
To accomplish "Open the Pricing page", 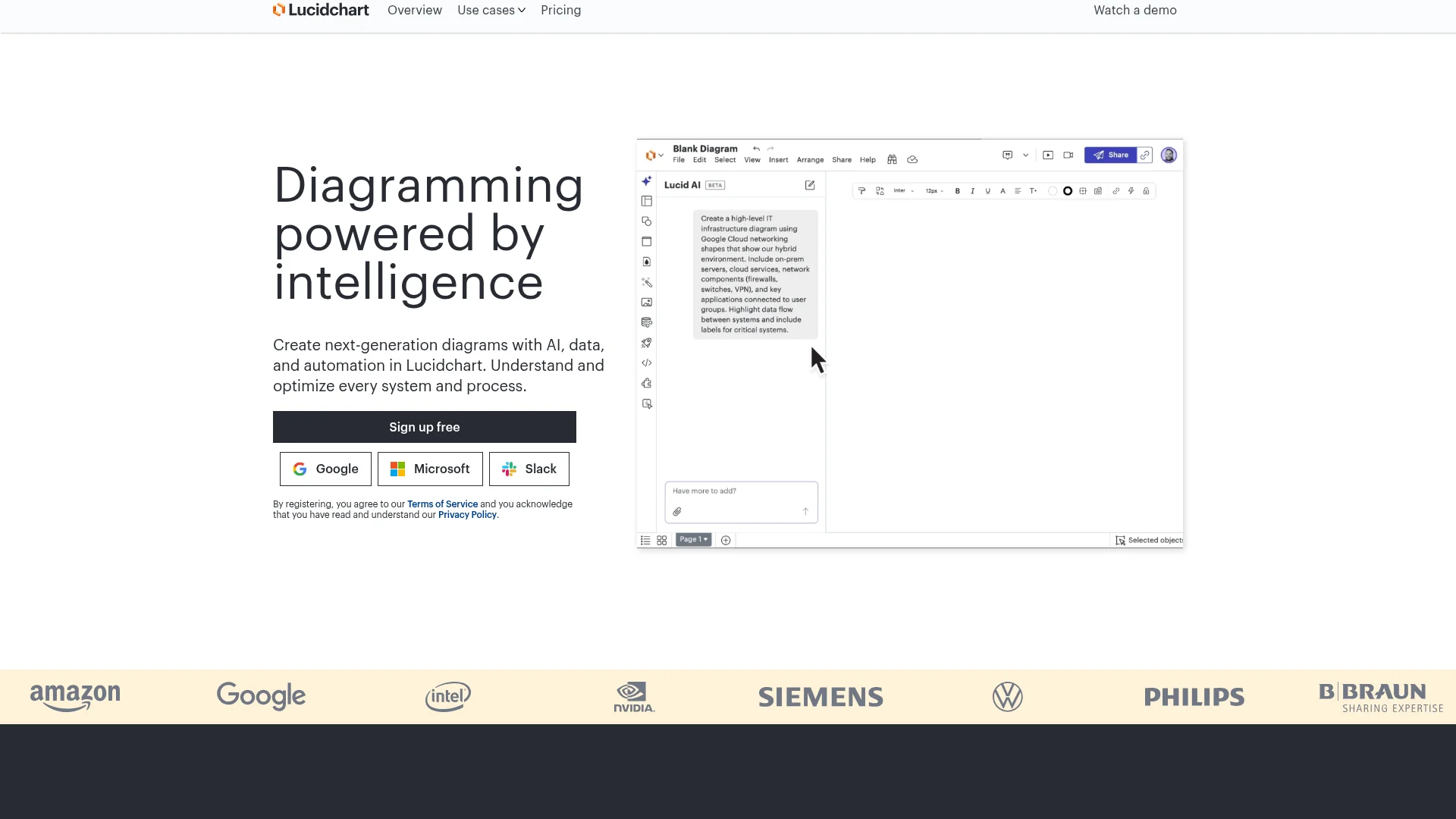I will coord(560,11).
